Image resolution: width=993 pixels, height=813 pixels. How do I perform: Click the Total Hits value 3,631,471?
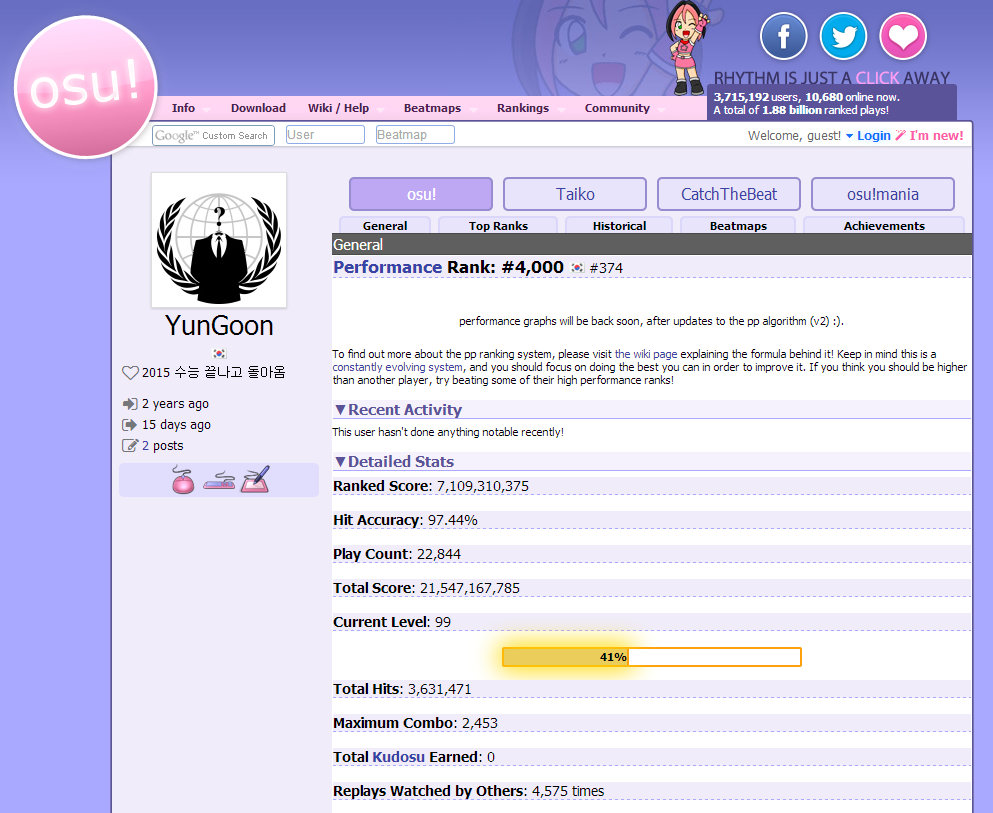(440, 690)
